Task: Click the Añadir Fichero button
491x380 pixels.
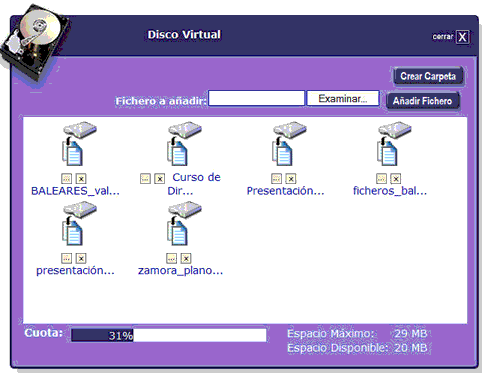Action: pos(422,101)
